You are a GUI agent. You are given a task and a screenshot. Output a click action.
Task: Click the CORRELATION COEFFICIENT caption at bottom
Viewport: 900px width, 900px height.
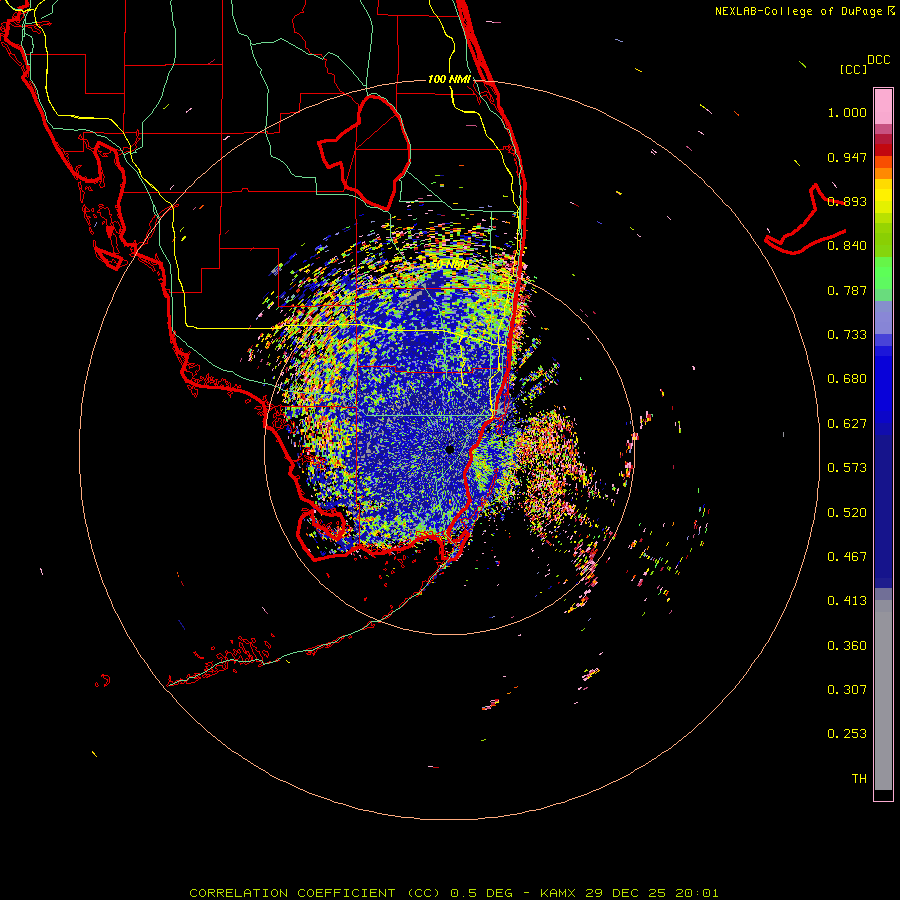coord(453,893)
